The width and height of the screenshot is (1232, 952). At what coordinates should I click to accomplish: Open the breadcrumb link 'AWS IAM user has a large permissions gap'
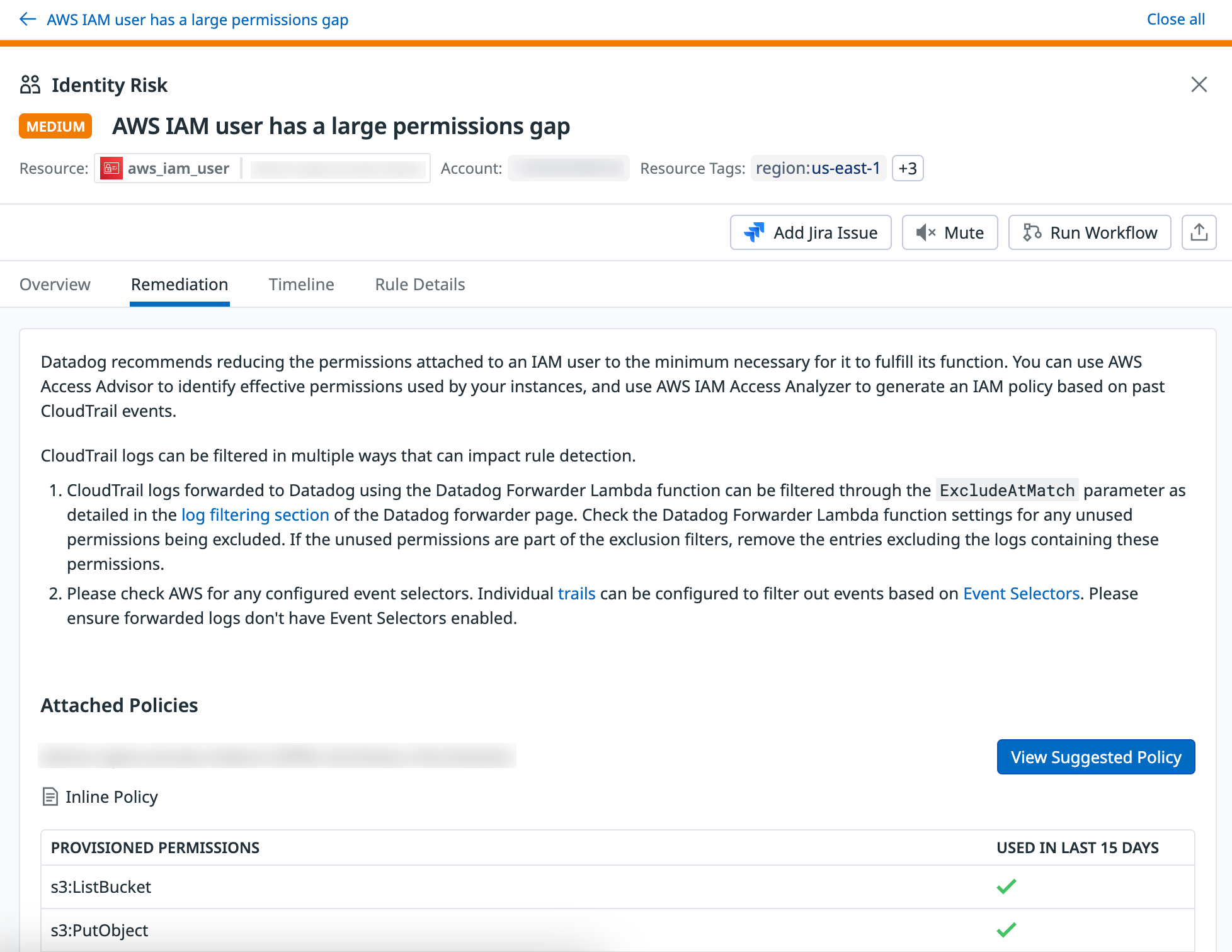(198, 20)
